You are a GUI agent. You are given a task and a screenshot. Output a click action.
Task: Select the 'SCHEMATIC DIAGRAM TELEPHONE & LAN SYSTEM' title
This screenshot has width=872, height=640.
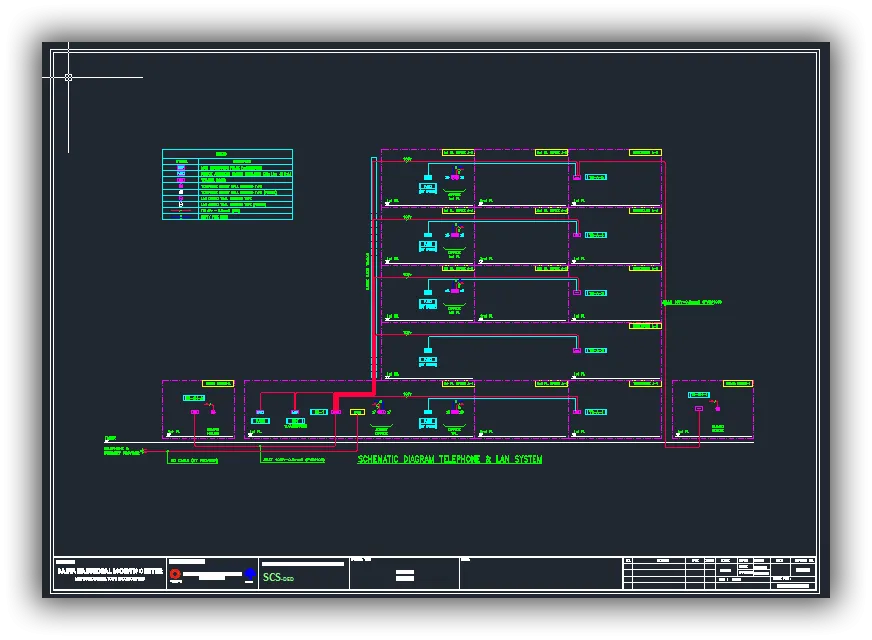tap(449, 459)
